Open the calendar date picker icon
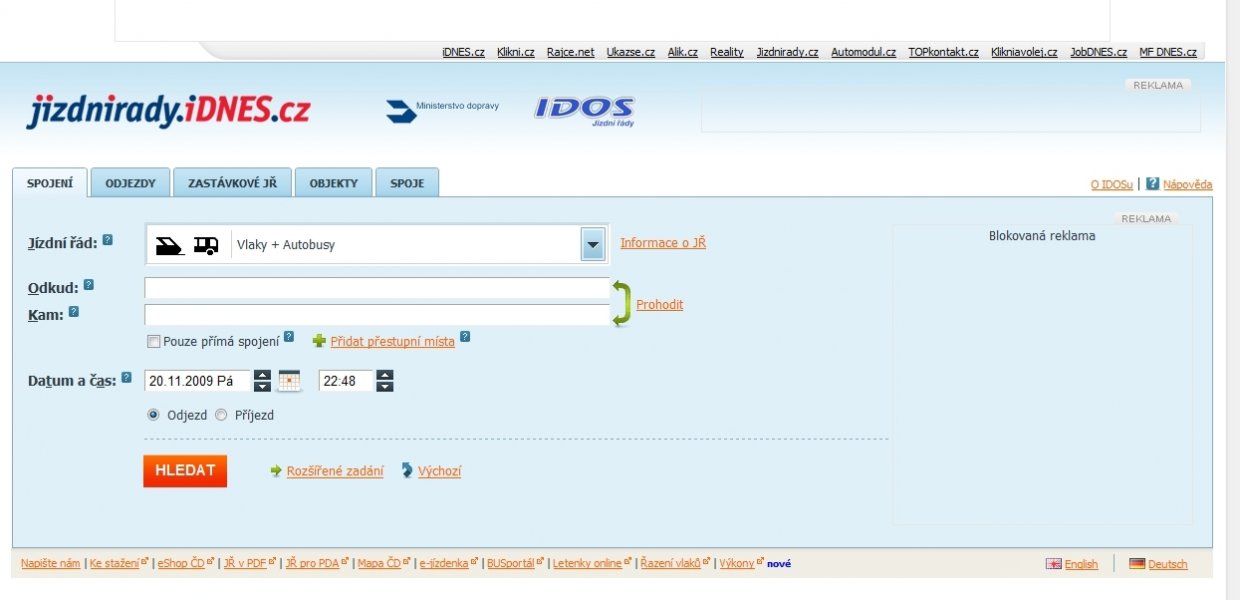1240x600 pixels. 289,381
